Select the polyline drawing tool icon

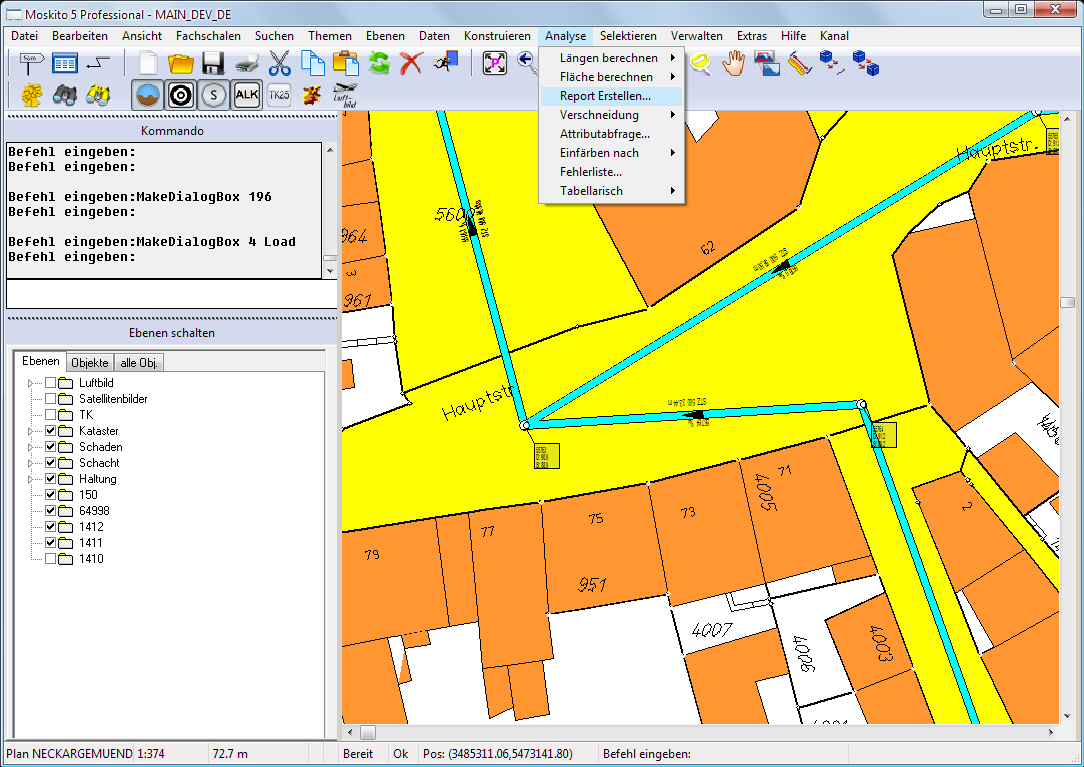point(98,63)
